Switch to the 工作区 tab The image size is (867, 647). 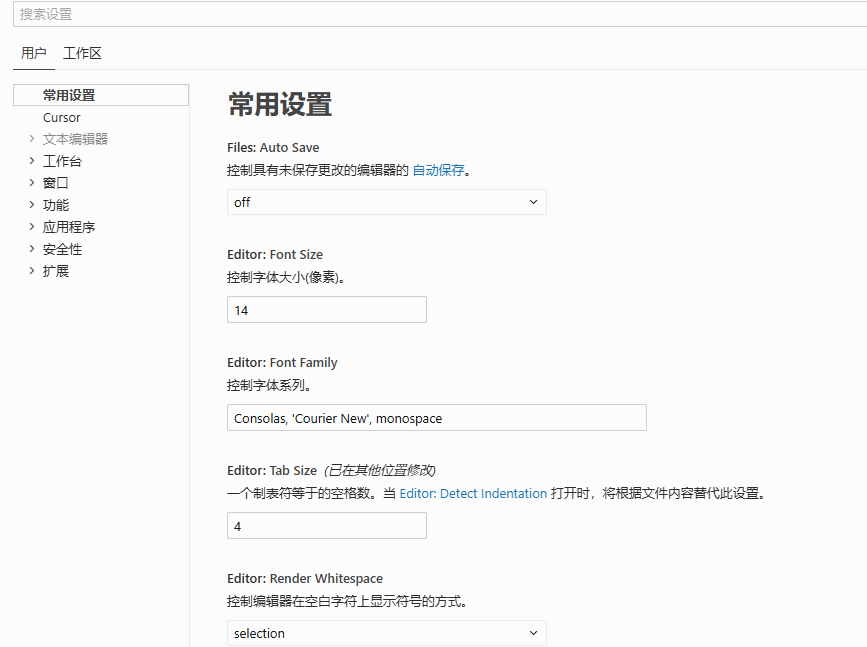82,54
